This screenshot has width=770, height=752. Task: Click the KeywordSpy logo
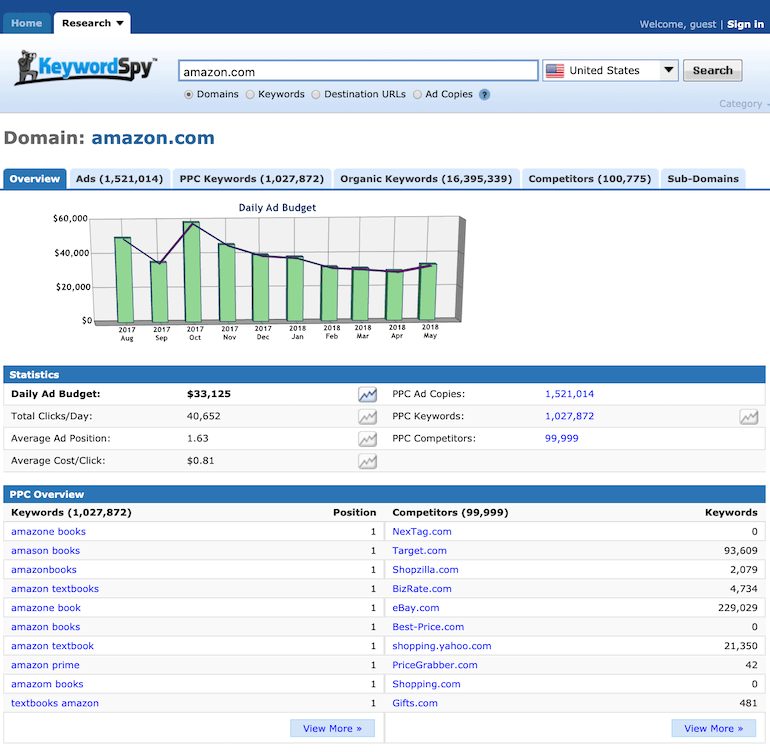click(x=86, y=67)
